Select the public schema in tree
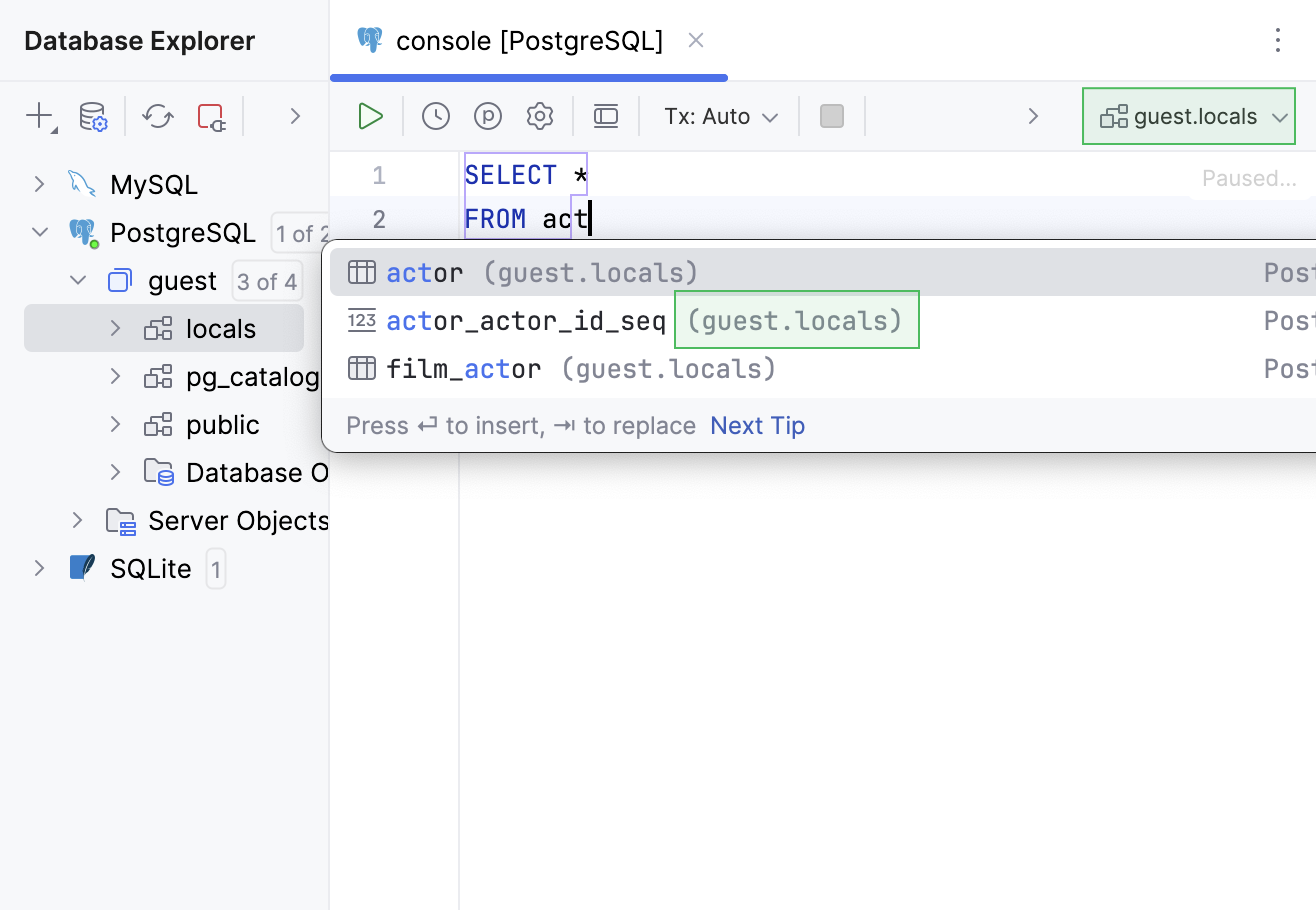This screenshot has height=910, width=1316. (x=222, y=425)
